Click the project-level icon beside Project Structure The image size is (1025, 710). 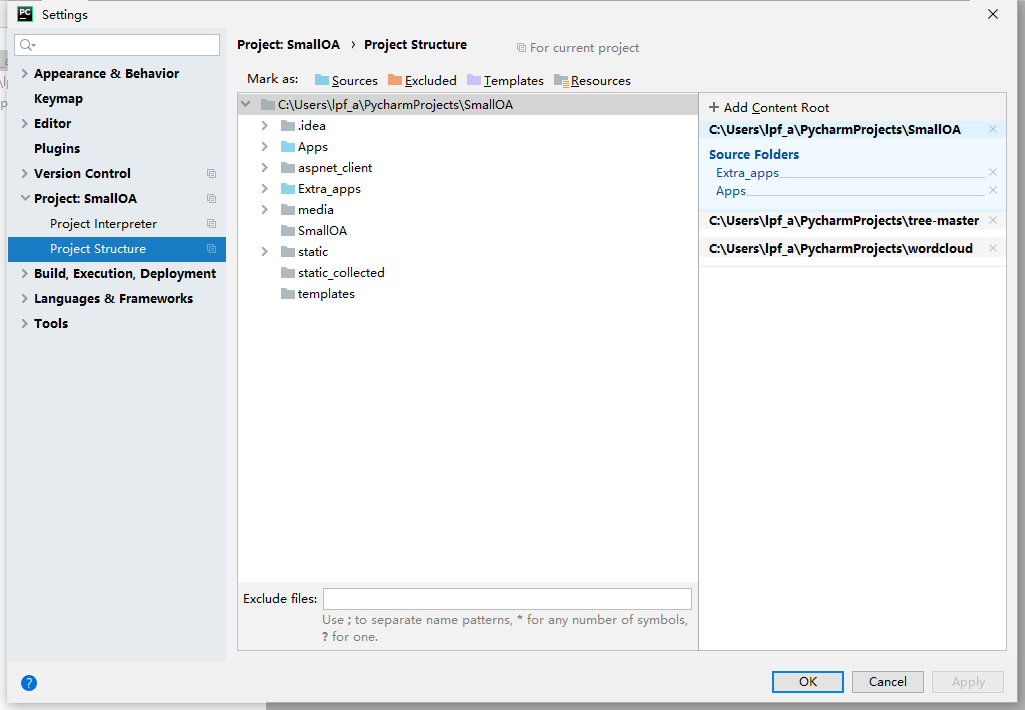[211, 248]
